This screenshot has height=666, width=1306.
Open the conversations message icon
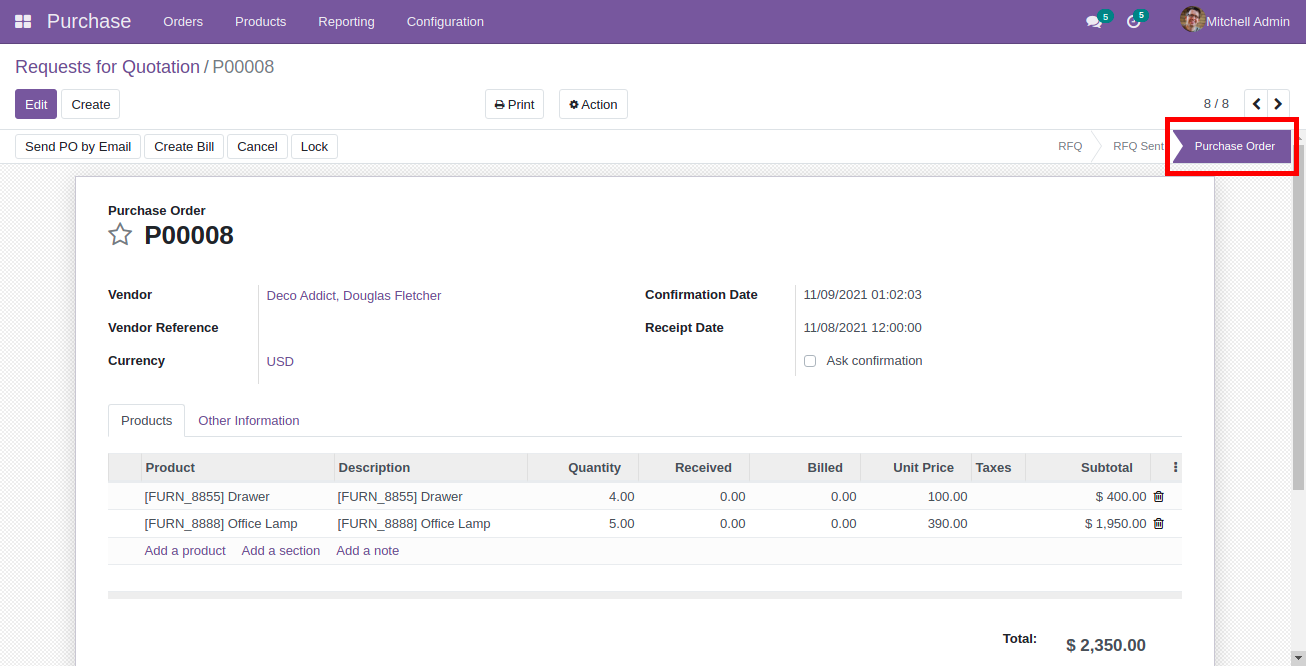(x=1094, y=21)
